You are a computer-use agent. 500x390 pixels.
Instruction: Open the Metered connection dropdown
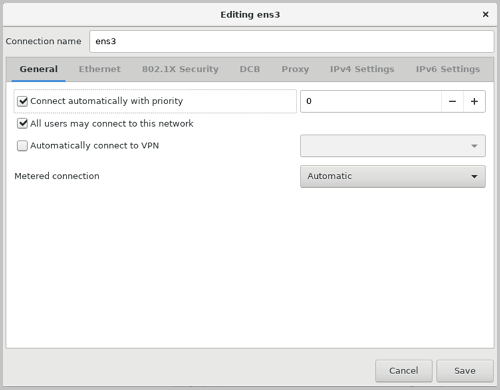point(393,176)
